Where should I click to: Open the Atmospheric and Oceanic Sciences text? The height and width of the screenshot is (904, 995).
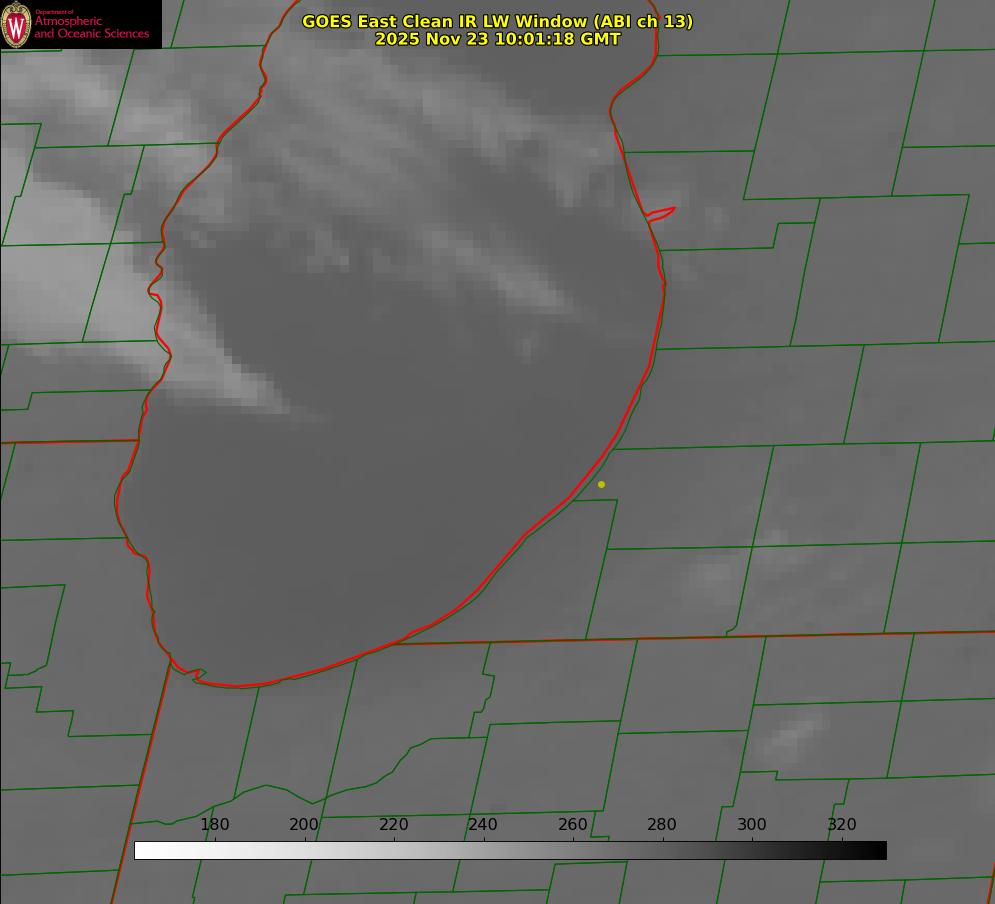click(x=91, y=27)
